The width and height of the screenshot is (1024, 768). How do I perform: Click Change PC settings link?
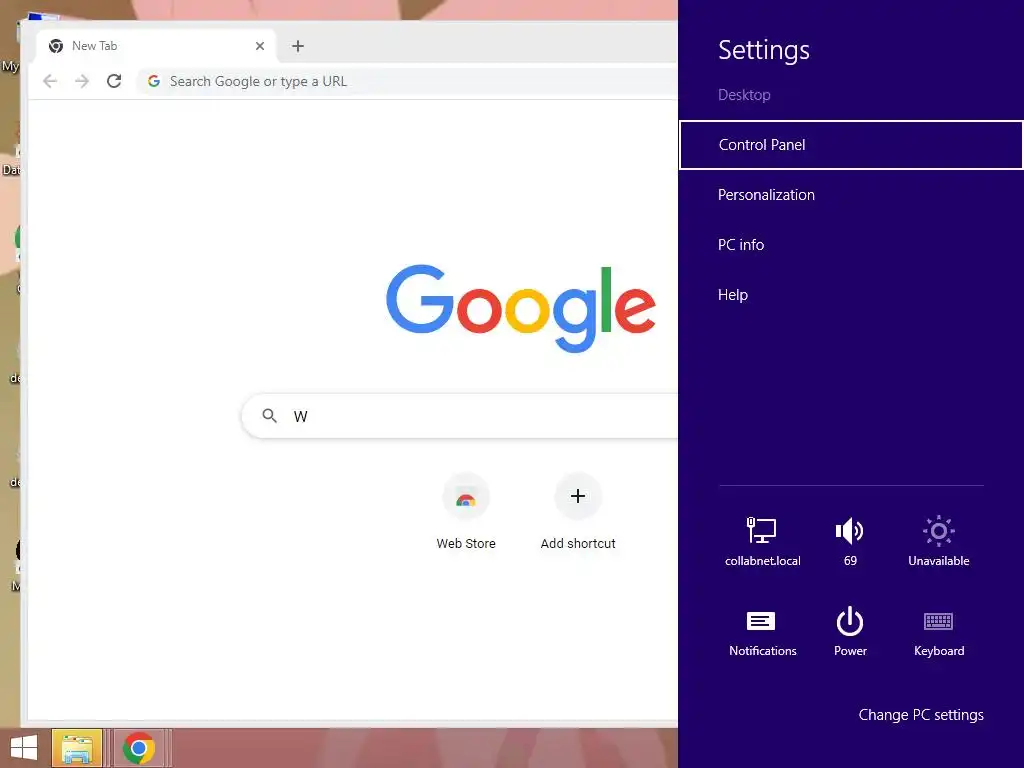click(921, 715)
